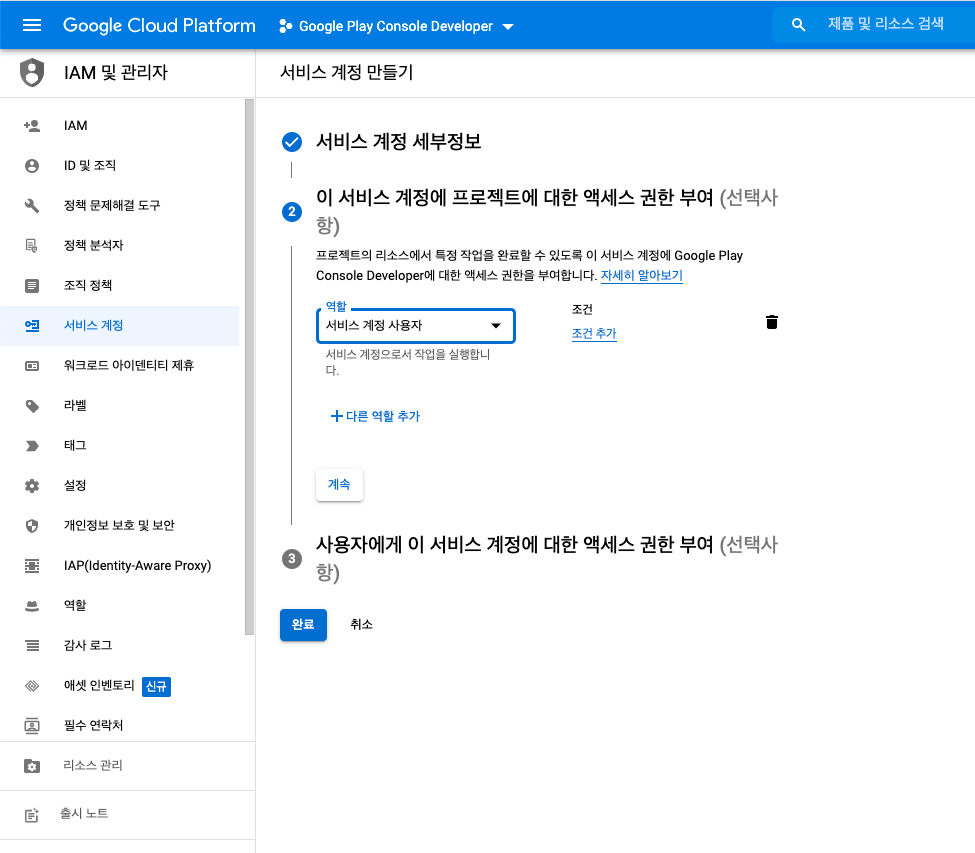
Task: Click the 정책 분석자 document icon
Action: pyautogui.click(x=32, y=246)
